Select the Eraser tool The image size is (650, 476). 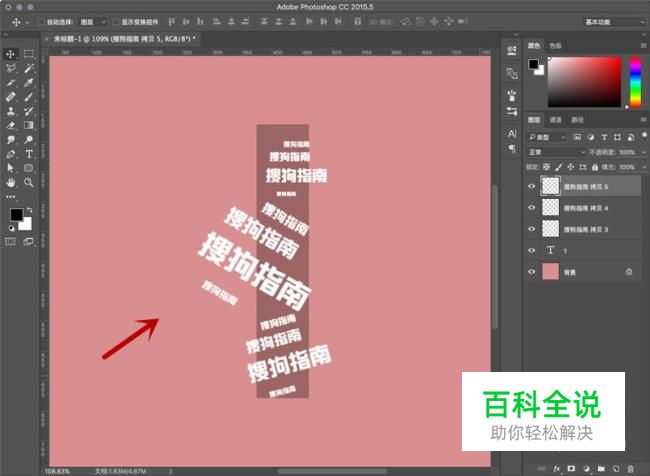tap(10, 125)
